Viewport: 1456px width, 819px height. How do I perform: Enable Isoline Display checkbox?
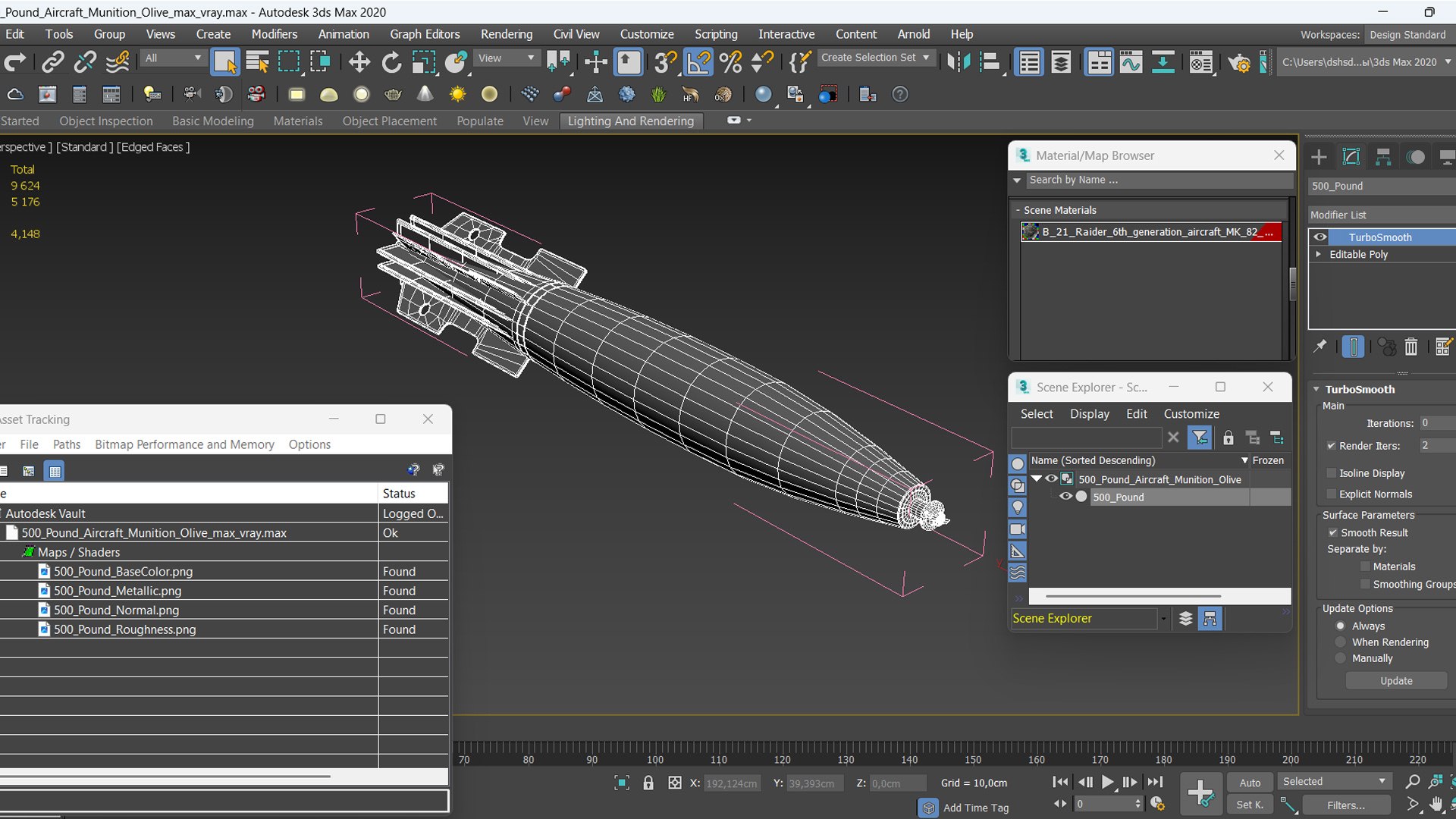(1332, 473)
